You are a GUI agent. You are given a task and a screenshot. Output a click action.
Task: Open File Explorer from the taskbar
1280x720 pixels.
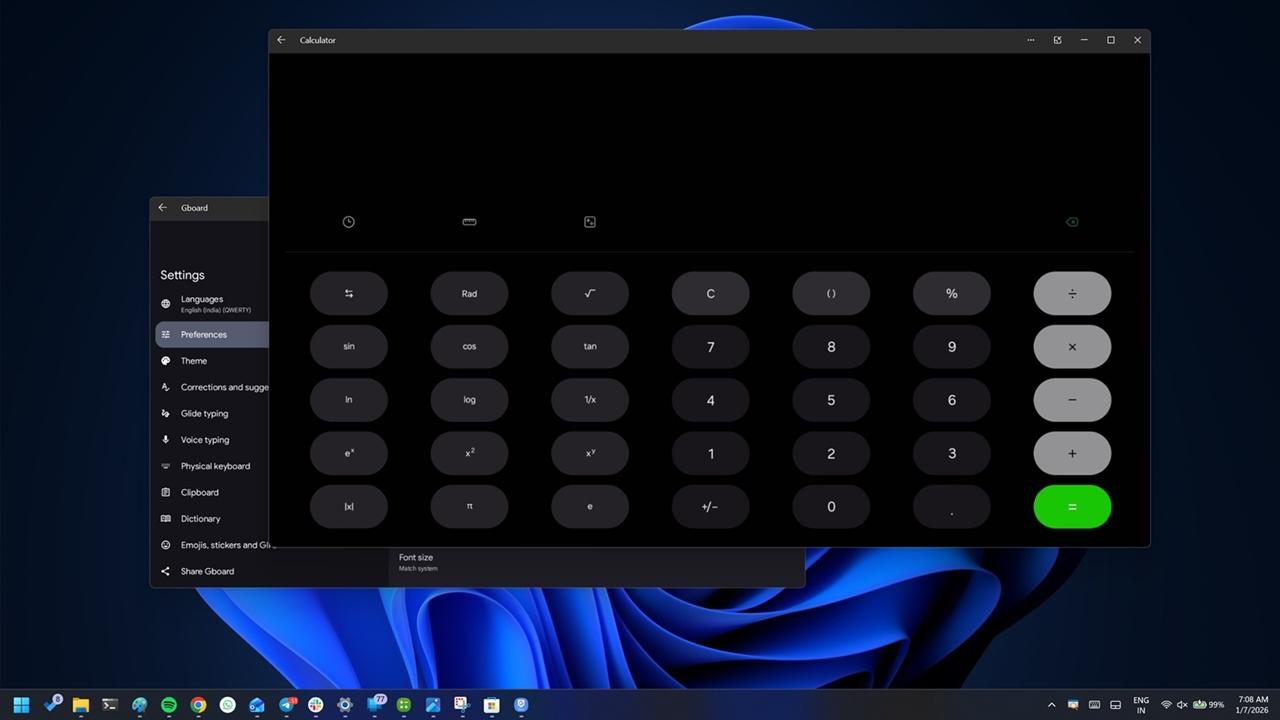(x=80, y=705)
